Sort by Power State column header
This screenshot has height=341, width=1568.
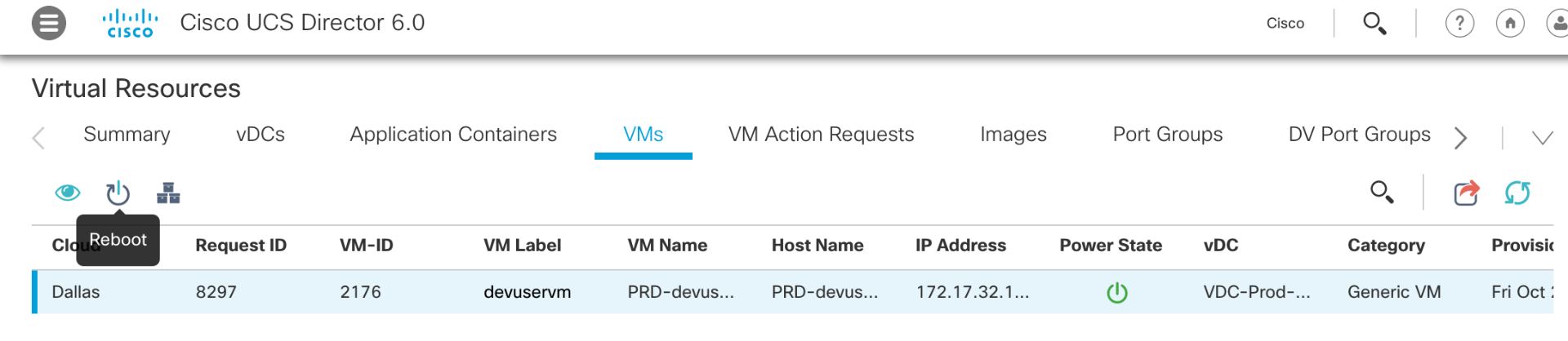1111,246
